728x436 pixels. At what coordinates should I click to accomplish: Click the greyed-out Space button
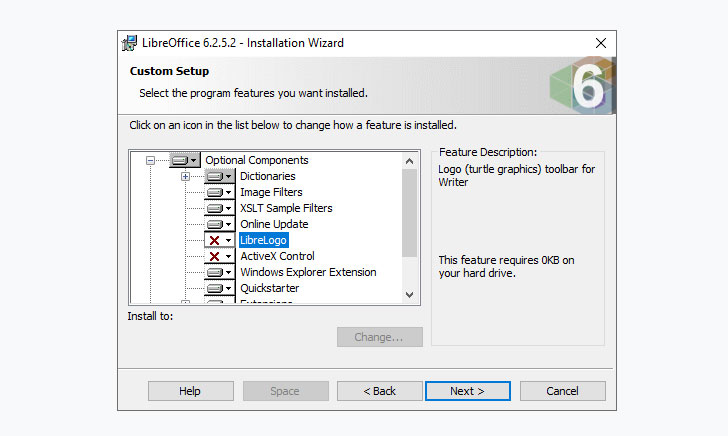click(286, 391)
